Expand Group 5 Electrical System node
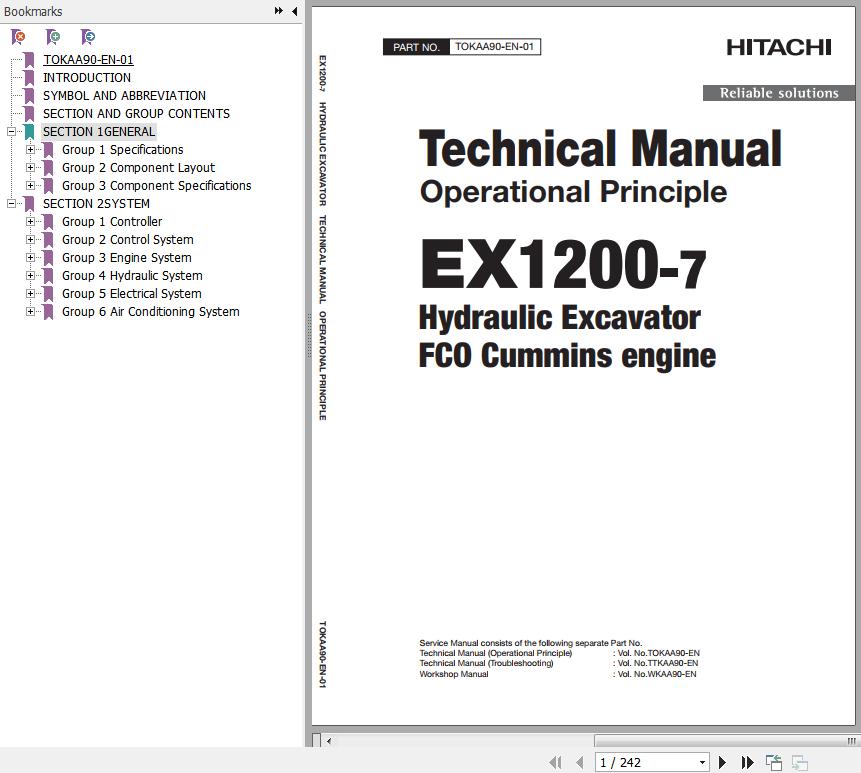861x773 pixels. [30, 294]
